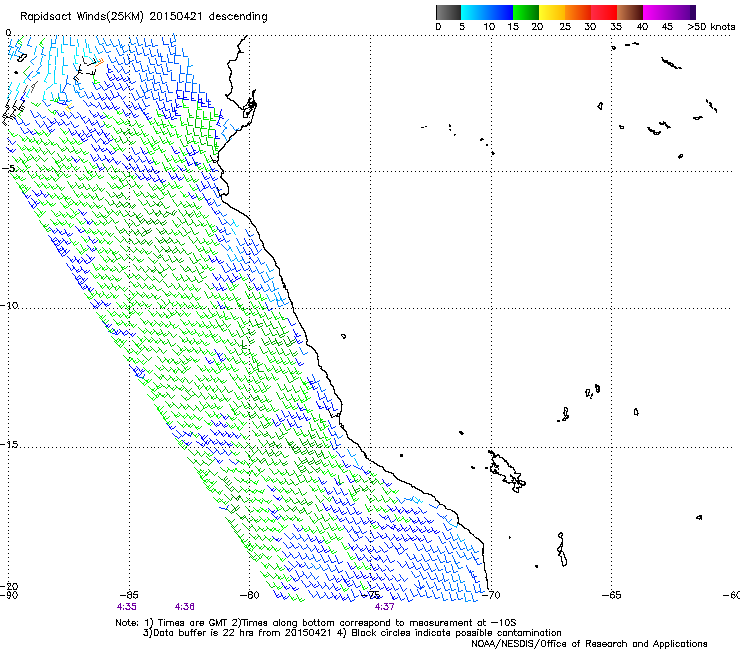Click the light blue 5-10 knots color swatch
Image resolution: width=740 pixels, height=650 pixels.
pyautogui.click(x=474, y=12)
